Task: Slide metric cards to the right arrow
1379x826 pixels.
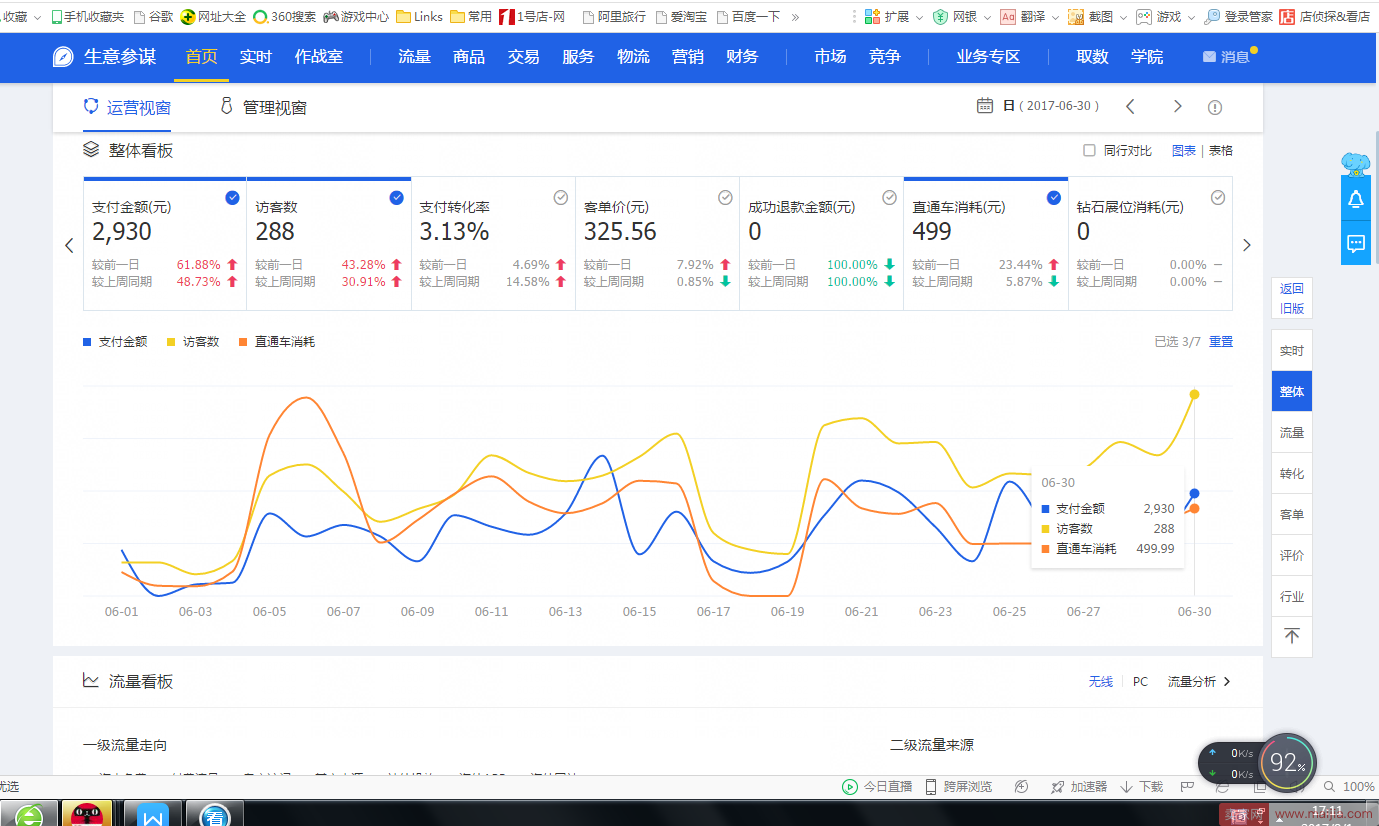Action: coord(1246,245)
